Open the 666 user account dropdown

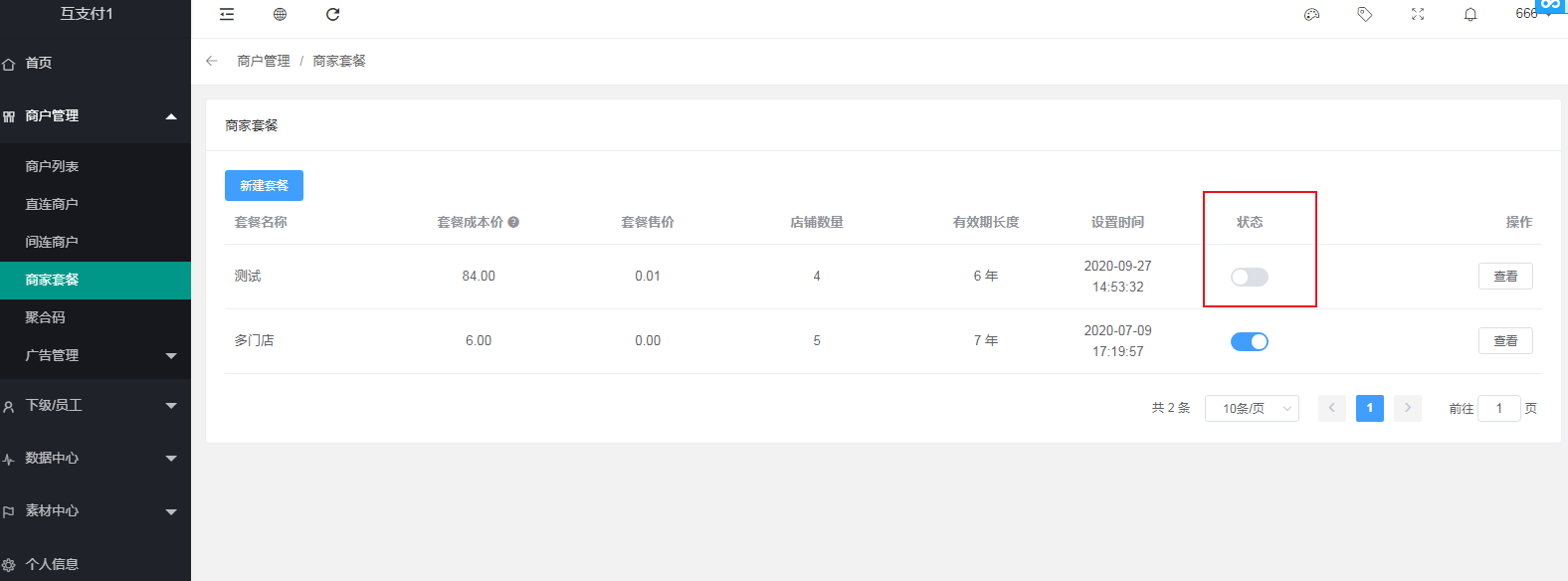pos(1533,14)
